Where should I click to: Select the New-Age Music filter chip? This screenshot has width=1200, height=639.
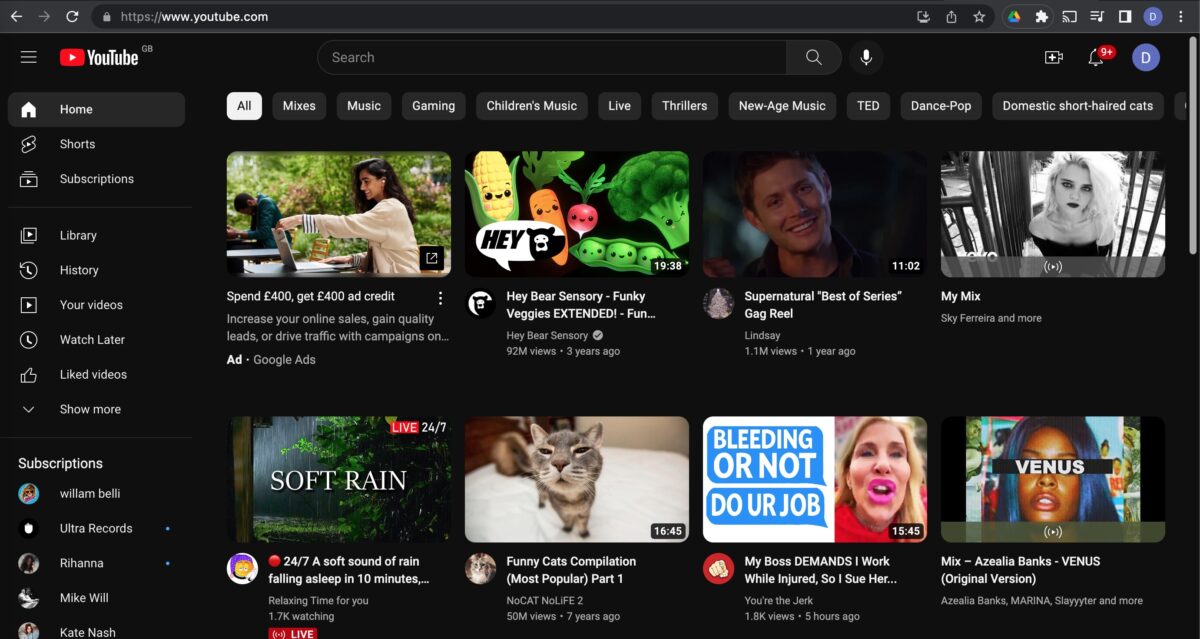click(x=782, y=106)
